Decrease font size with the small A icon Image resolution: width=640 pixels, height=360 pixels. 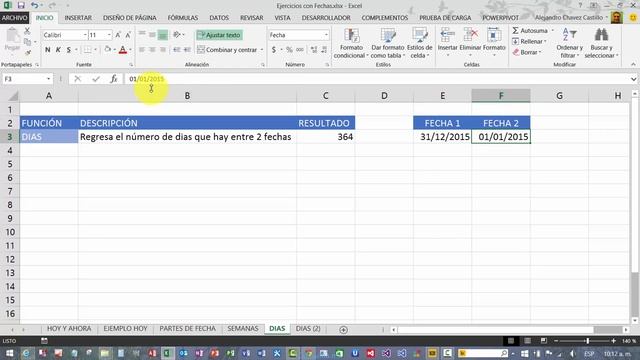(x=128, y=35)
